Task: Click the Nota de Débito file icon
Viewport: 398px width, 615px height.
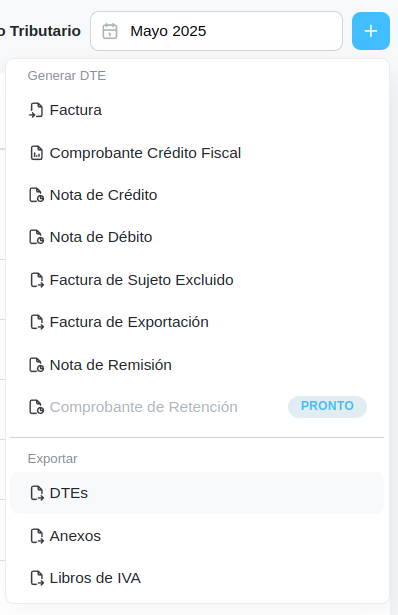Action: (36, 237)
